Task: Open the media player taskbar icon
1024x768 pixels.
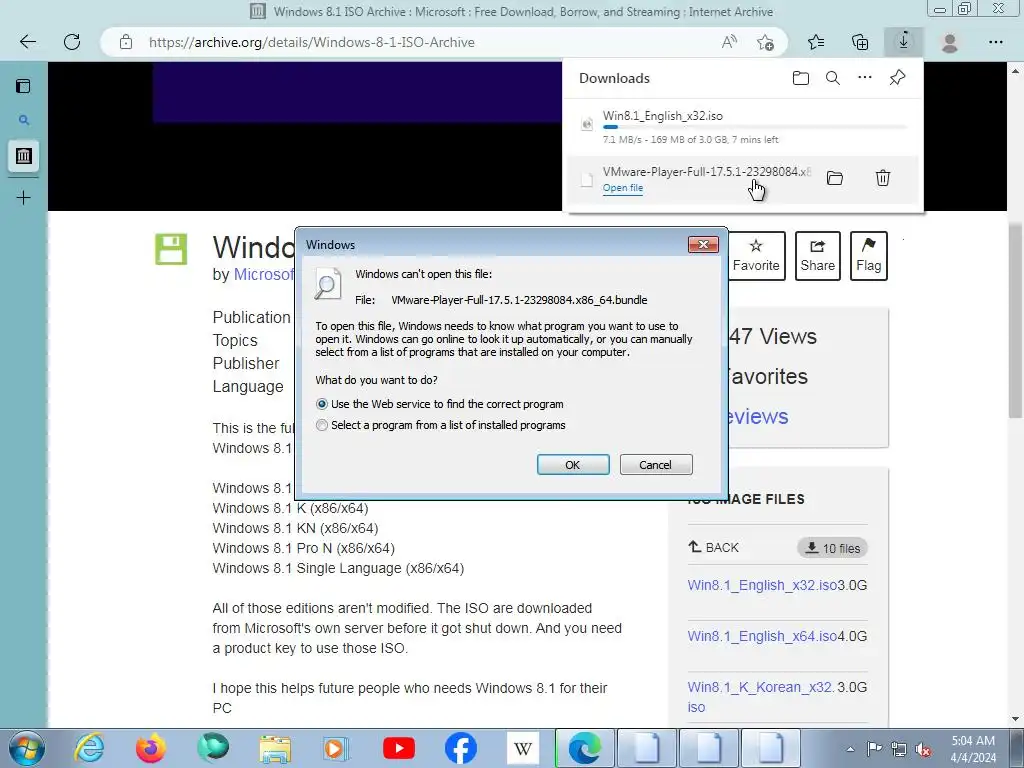Action: (x=337, y=748)
